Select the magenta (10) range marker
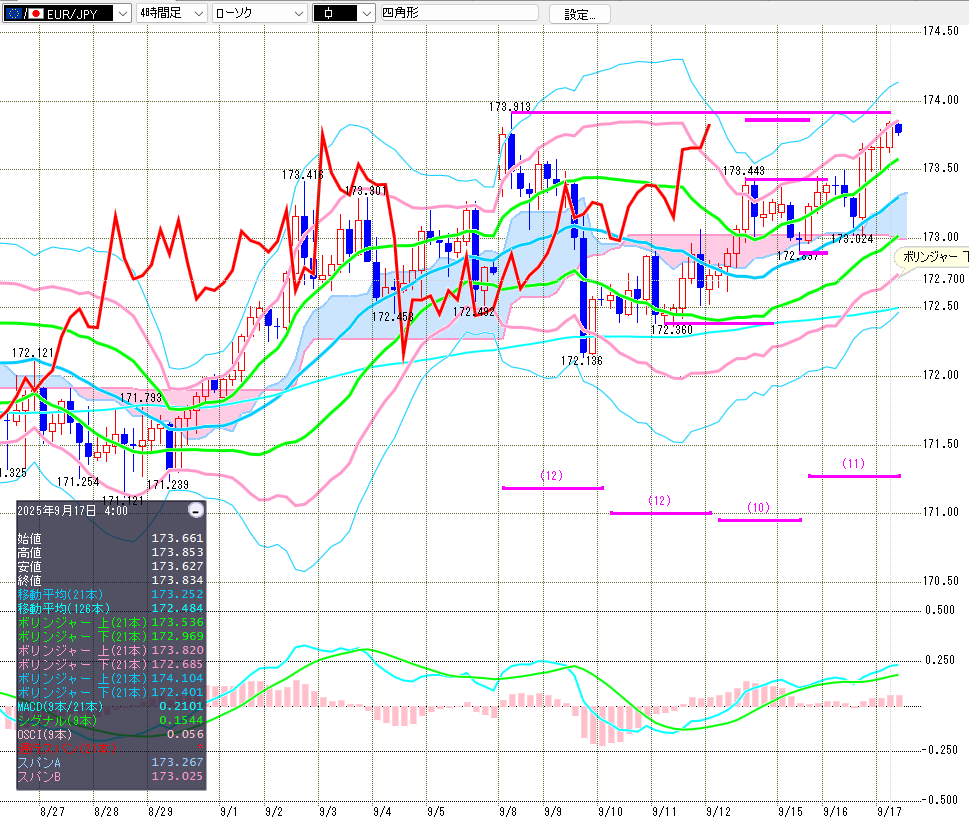This screenshot has width=969, height=821. click(x=759, y=508)
